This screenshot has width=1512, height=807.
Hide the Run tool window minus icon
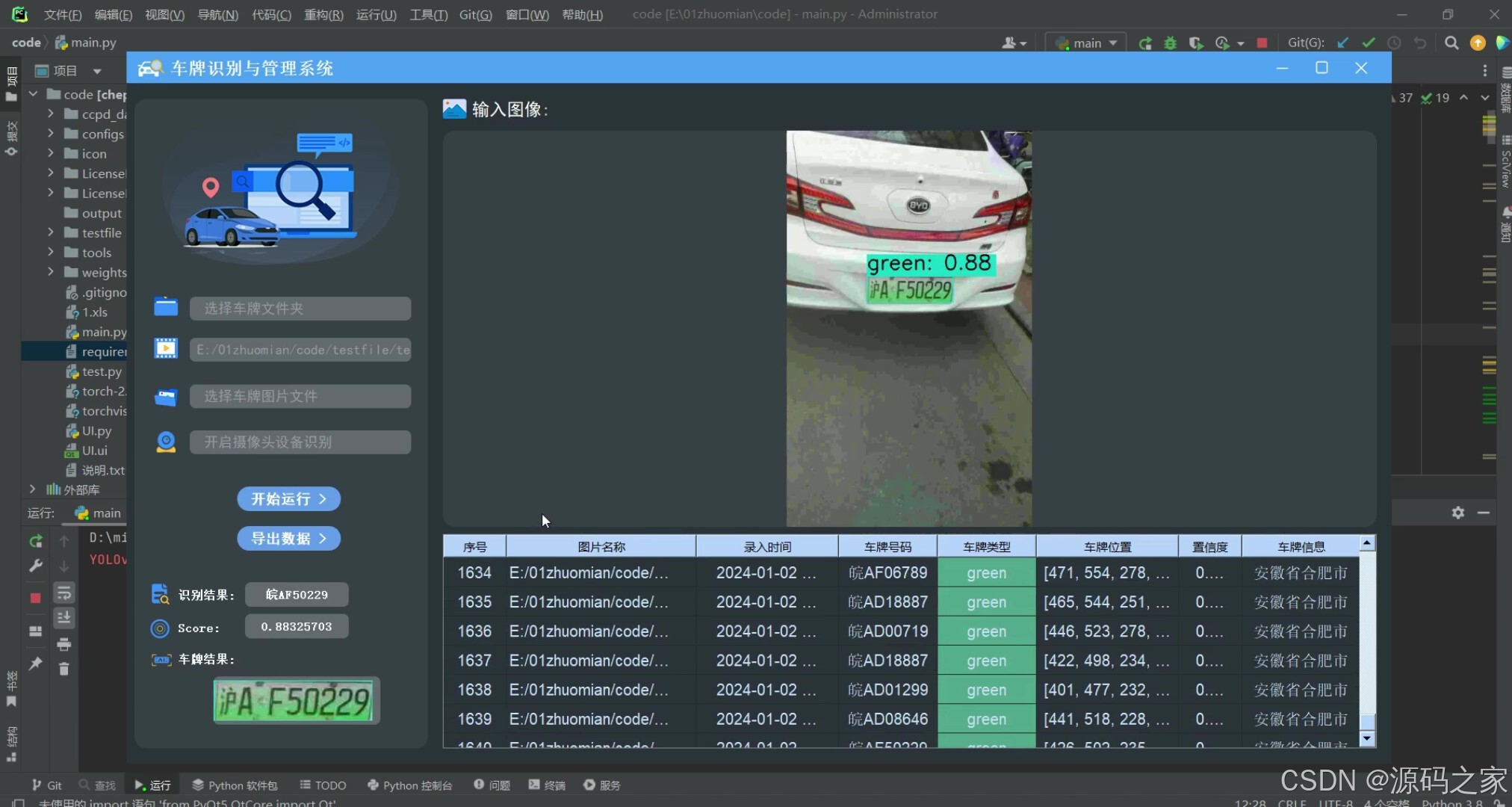(x=1484, y=513)
